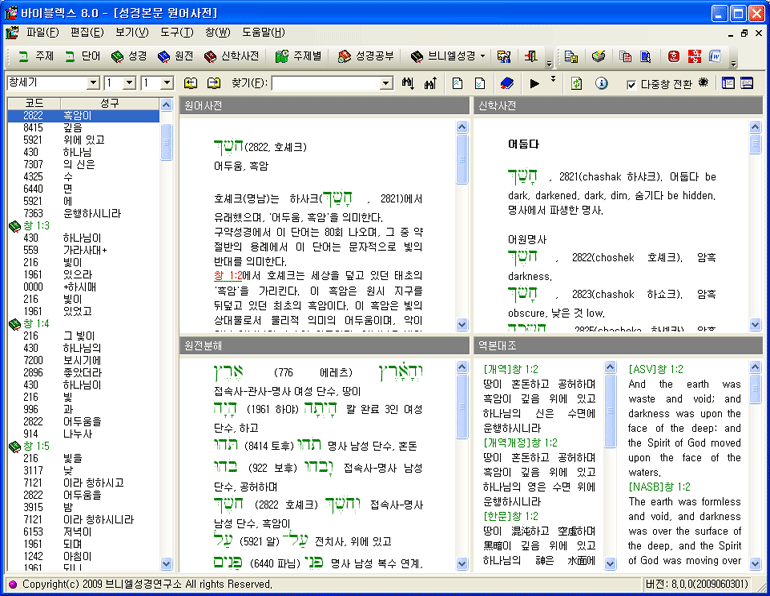Expand the 브니엘성경 dropdown arrow
770x596 pixels.
(483, 56)
